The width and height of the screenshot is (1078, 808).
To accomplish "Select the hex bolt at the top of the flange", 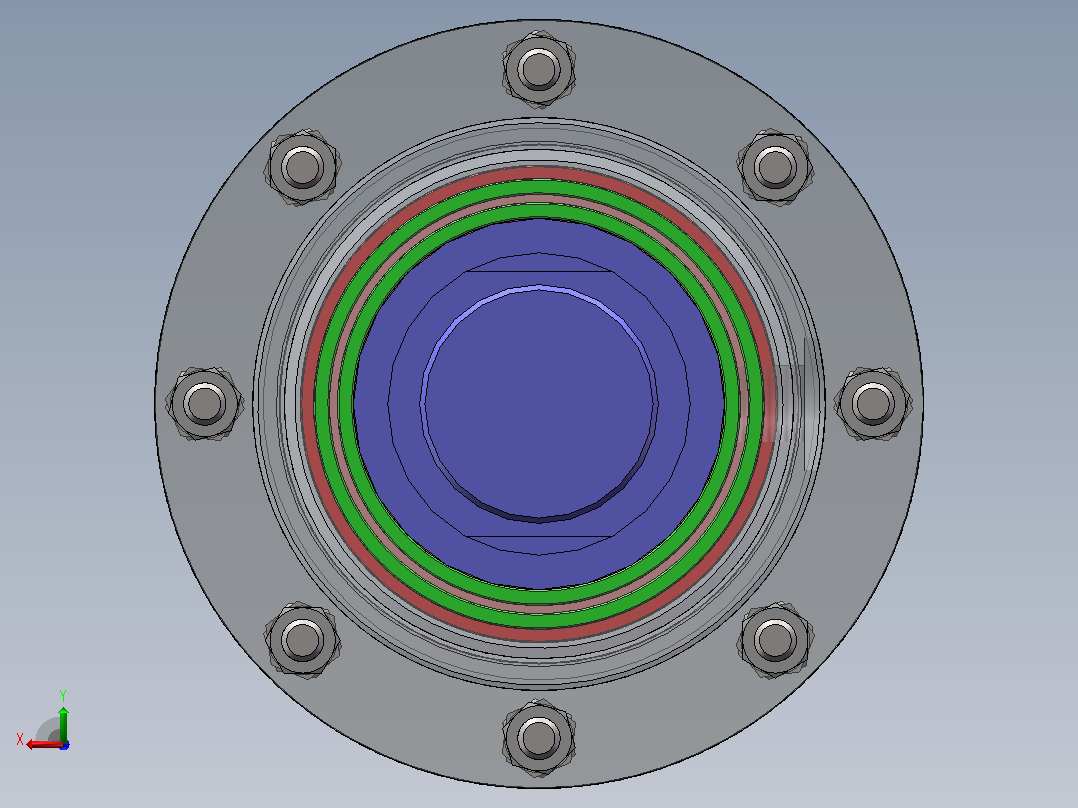I will tap(539, 69).
